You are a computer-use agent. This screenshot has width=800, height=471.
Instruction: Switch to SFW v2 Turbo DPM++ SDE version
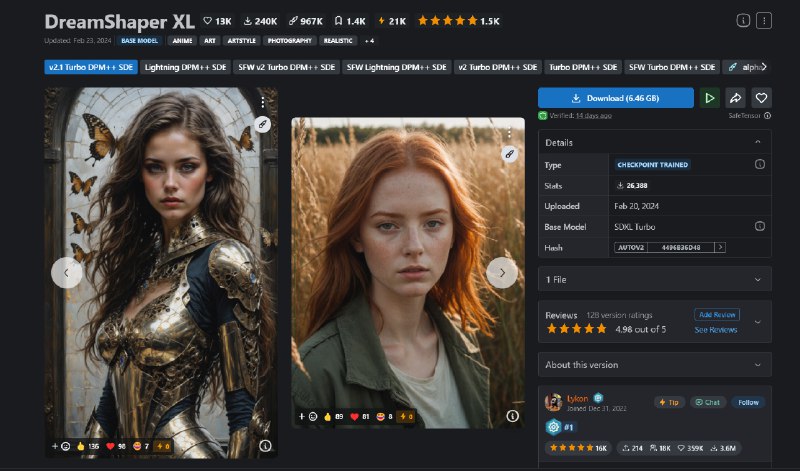[x=286, y=67]
